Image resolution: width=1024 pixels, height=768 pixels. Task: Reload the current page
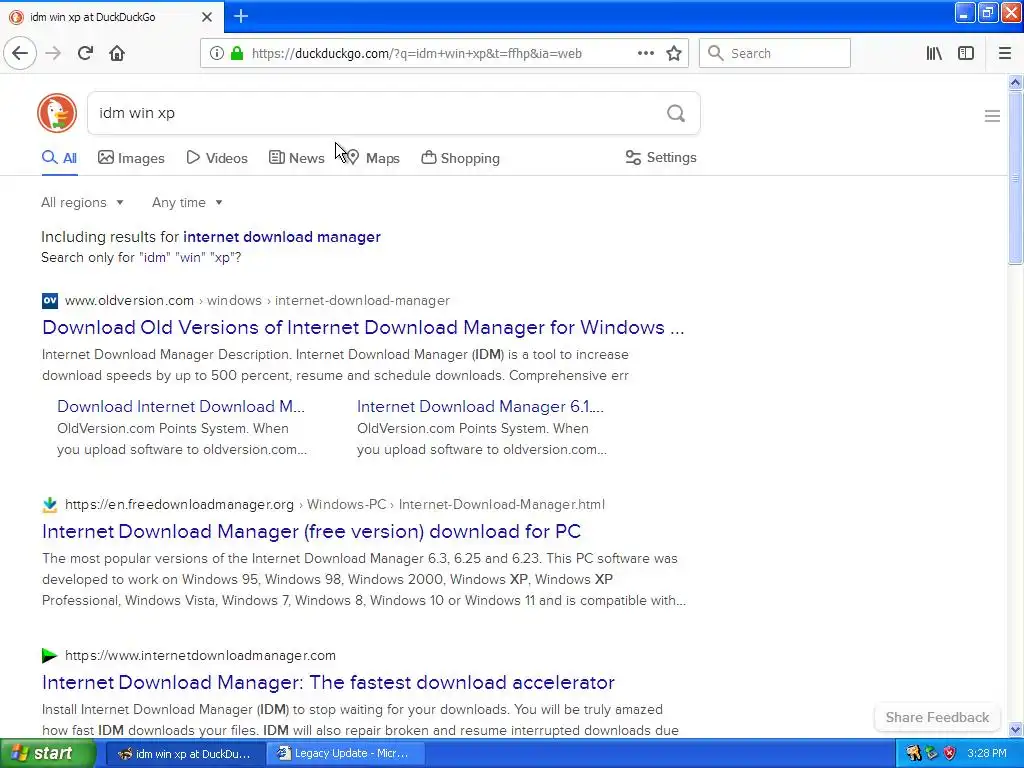85,53
